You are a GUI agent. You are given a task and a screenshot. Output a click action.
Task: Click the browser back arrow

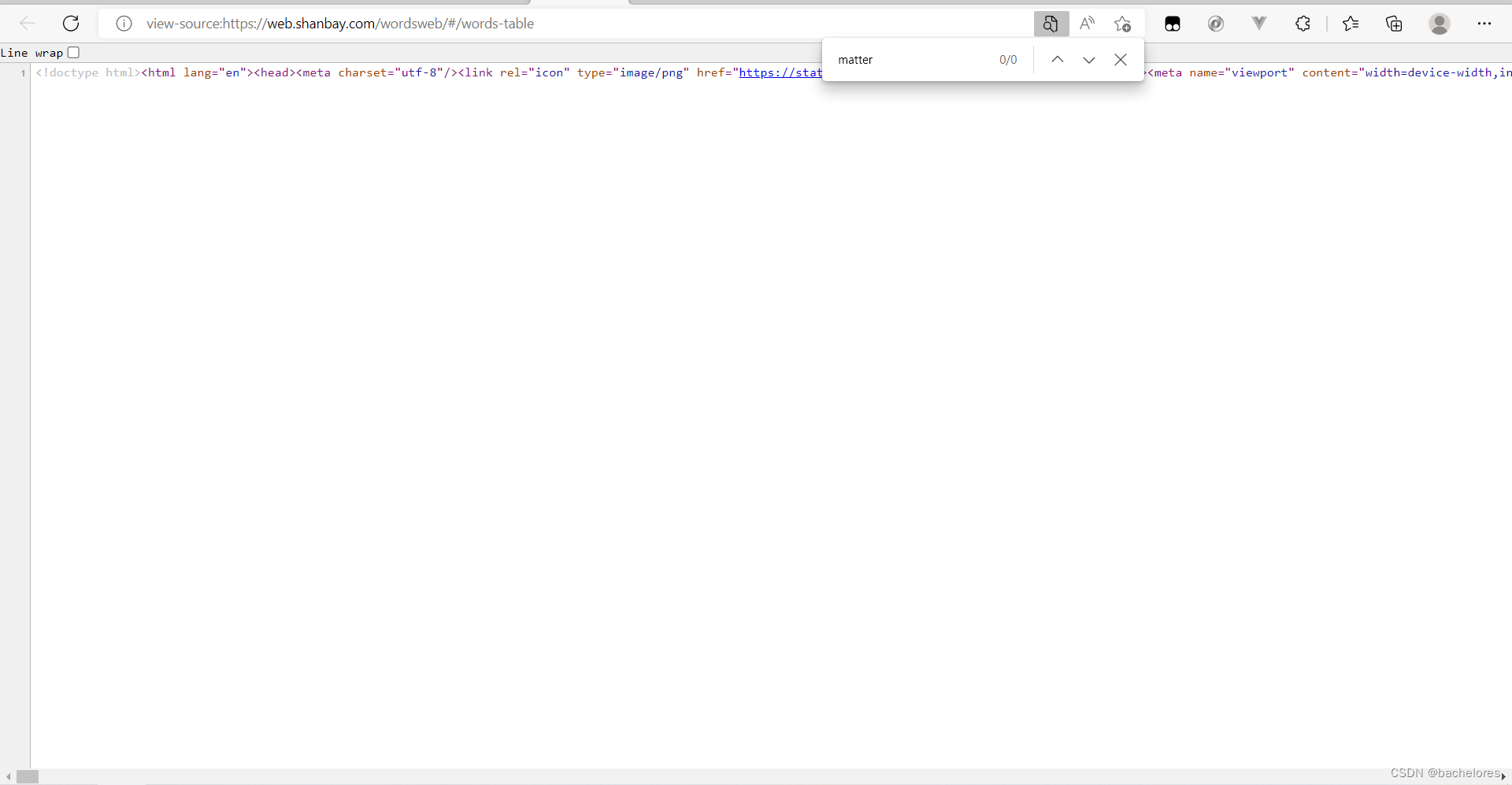pyautogui.click(x=28, y=24)
